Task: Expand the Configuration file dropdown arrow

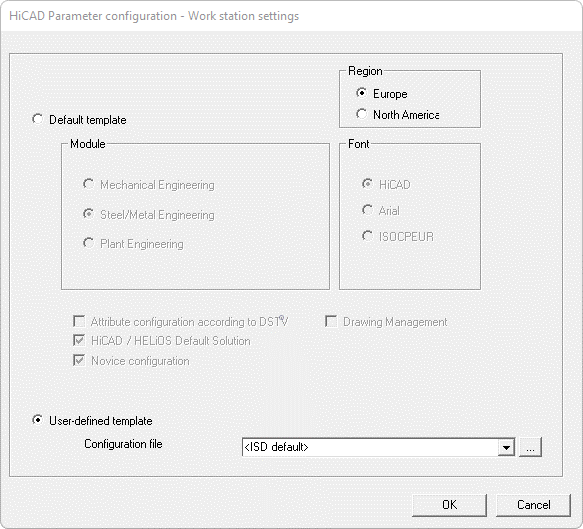Action: pos(506,447)
